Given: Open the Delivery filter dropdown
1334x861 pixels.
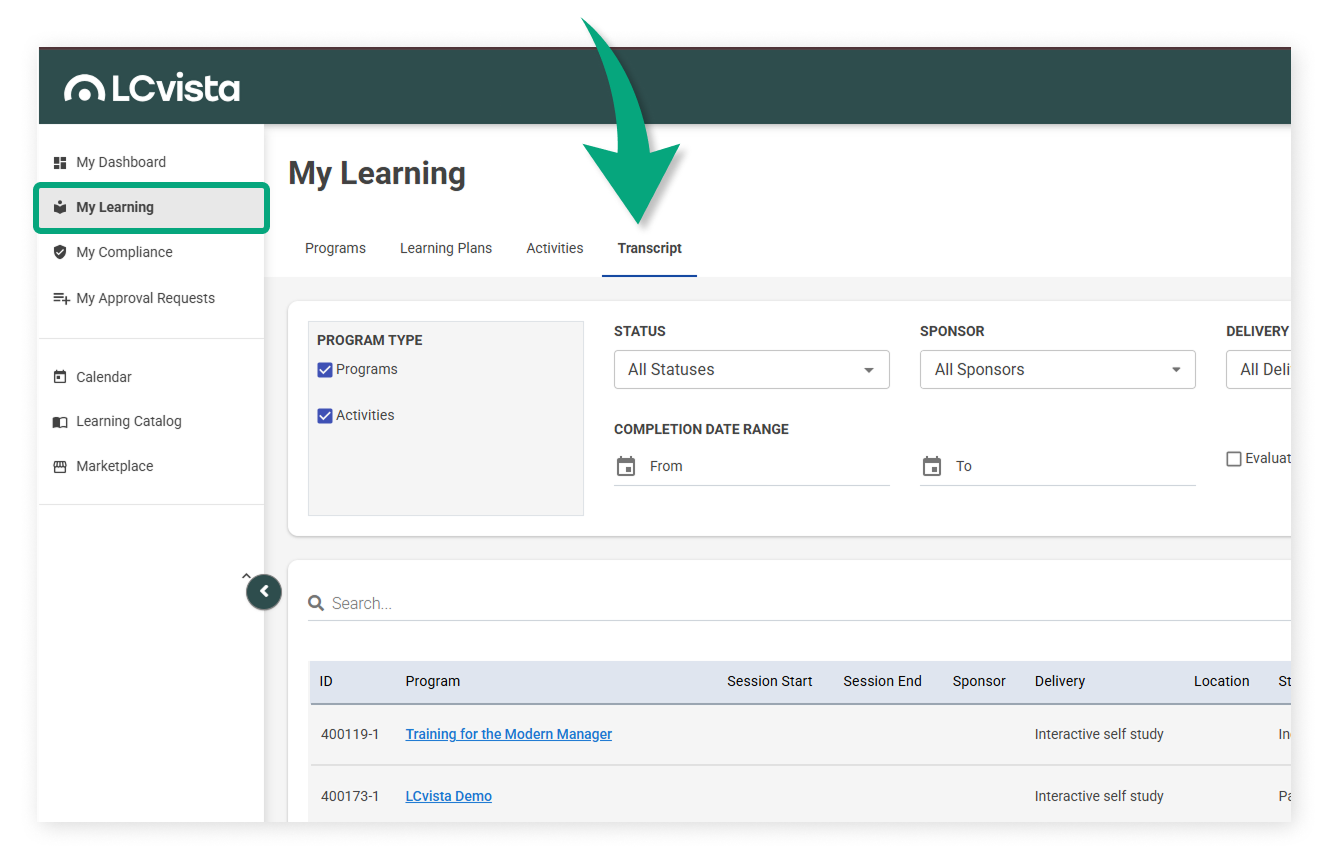Looking at the screenshot, I should (1258, 370).
